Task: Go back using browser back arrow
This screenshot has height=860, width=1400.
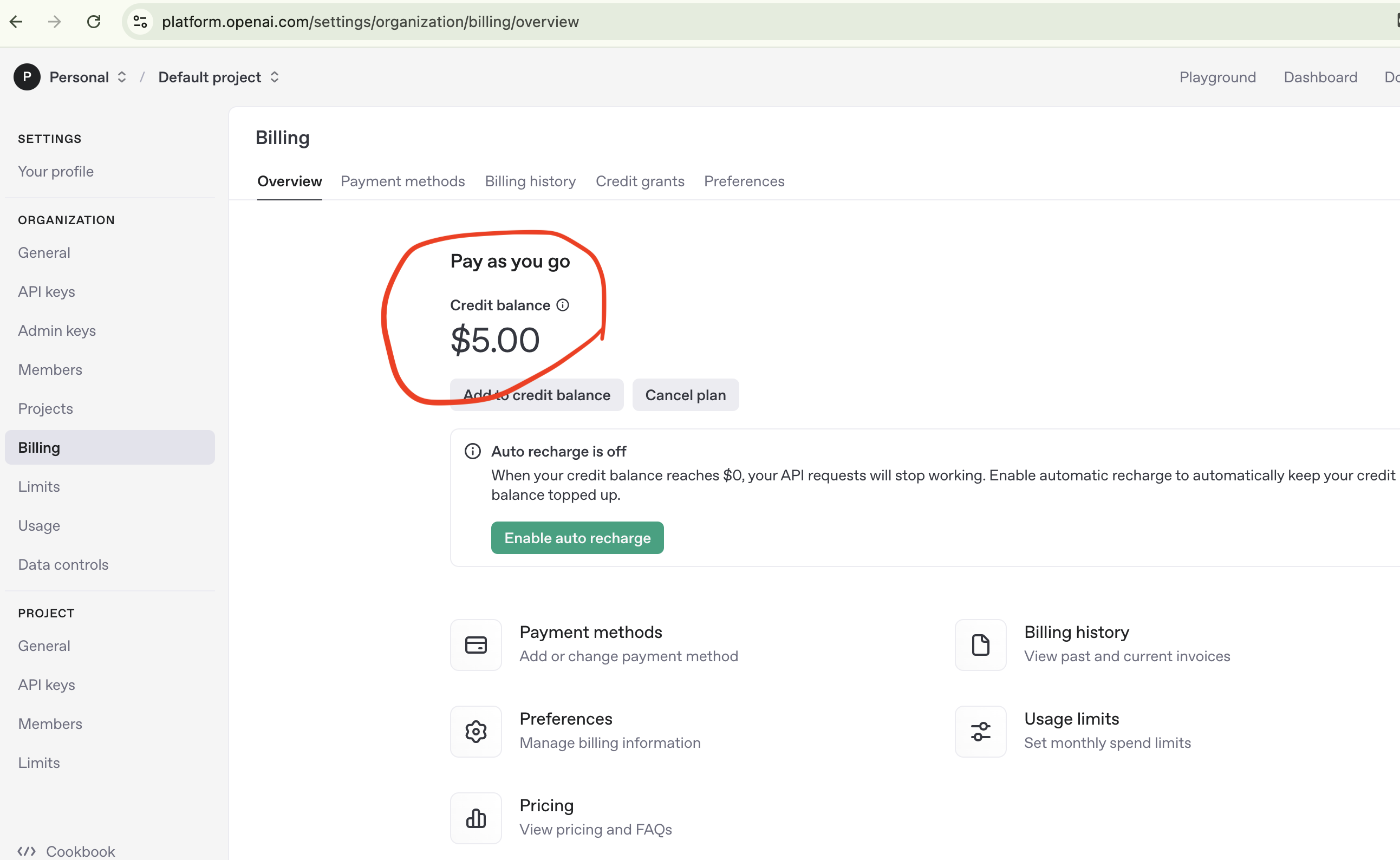Action: point(16,22)
